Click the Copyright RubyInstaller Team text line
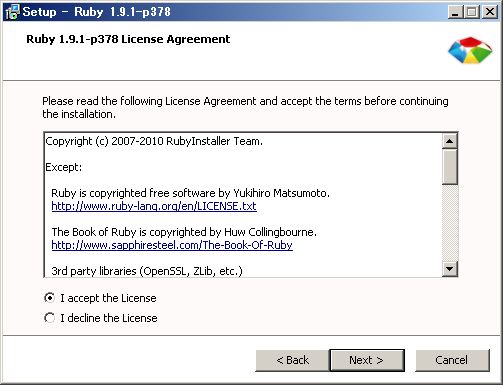 tap(154, 141)
